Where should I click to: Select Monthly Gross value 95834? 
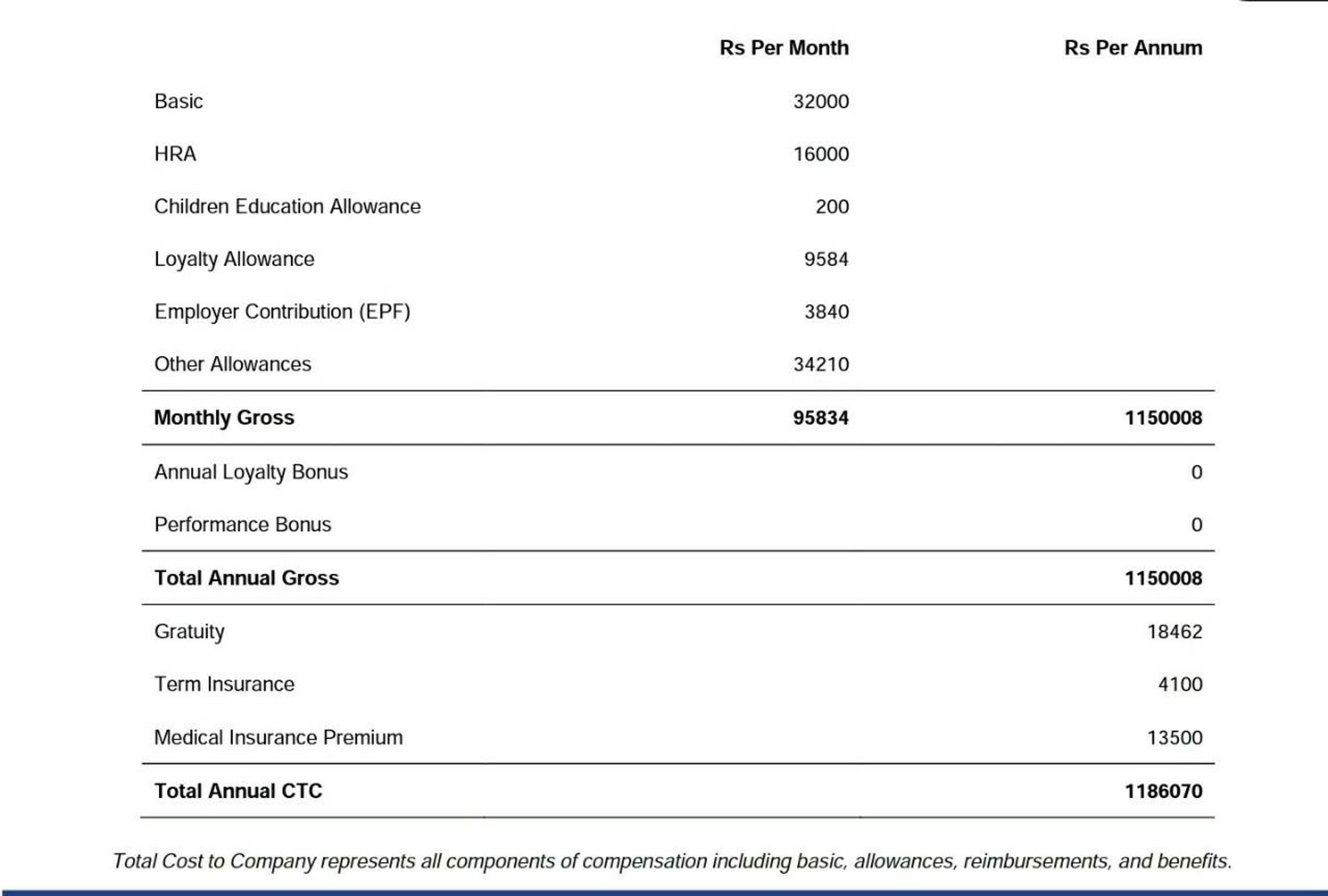pos(820,418)
